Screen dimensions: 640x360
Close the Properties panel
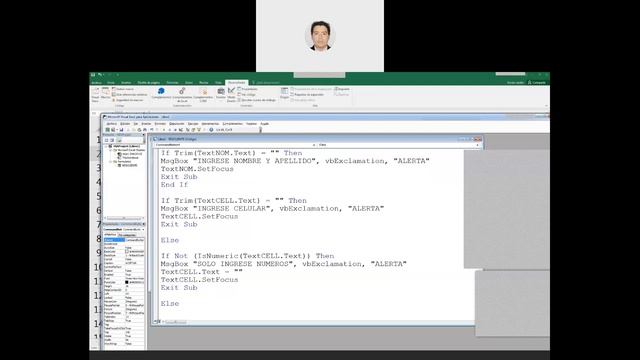coord(144,224)
